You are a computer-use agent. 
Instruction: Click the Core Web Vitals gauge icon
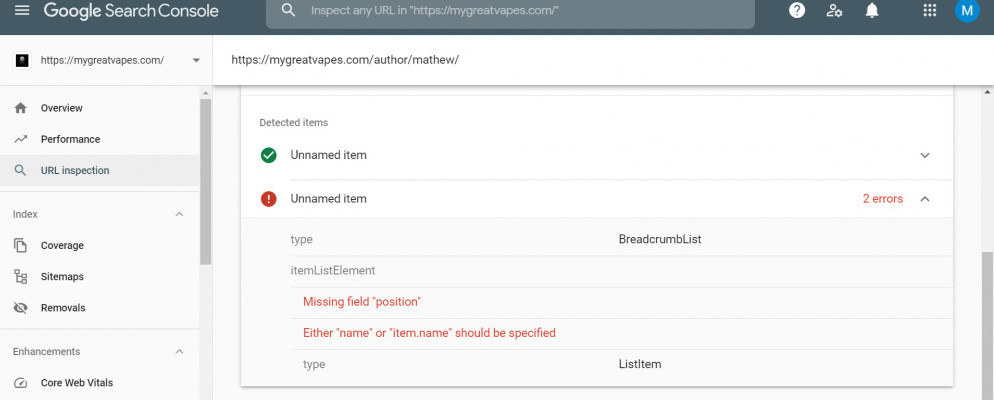[20, 383]
